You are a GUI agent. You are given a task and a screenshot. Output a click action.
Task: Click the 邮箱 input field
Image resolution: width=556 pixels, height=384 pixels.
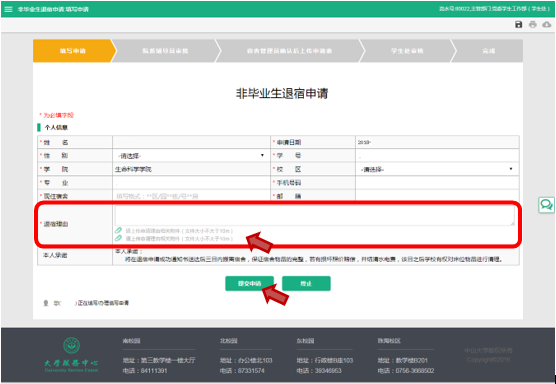click(437, 195)
